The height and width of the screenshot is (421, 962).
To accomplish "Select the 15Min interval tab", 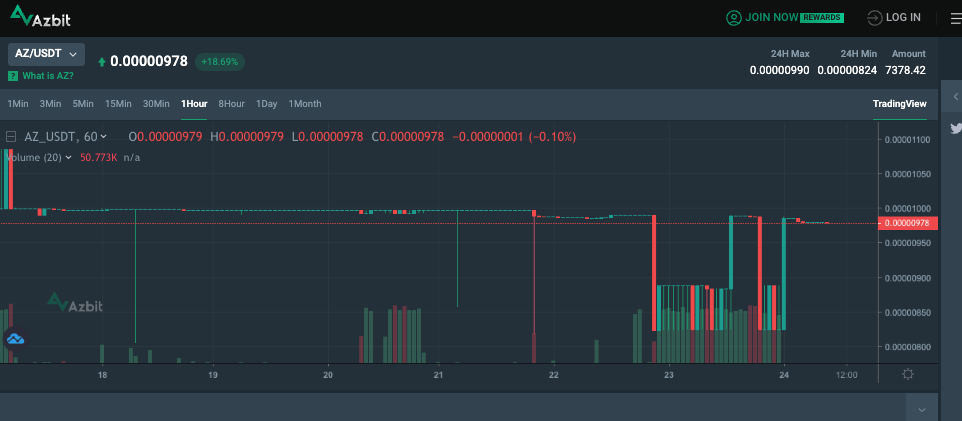I will click(x=118, y=104).
